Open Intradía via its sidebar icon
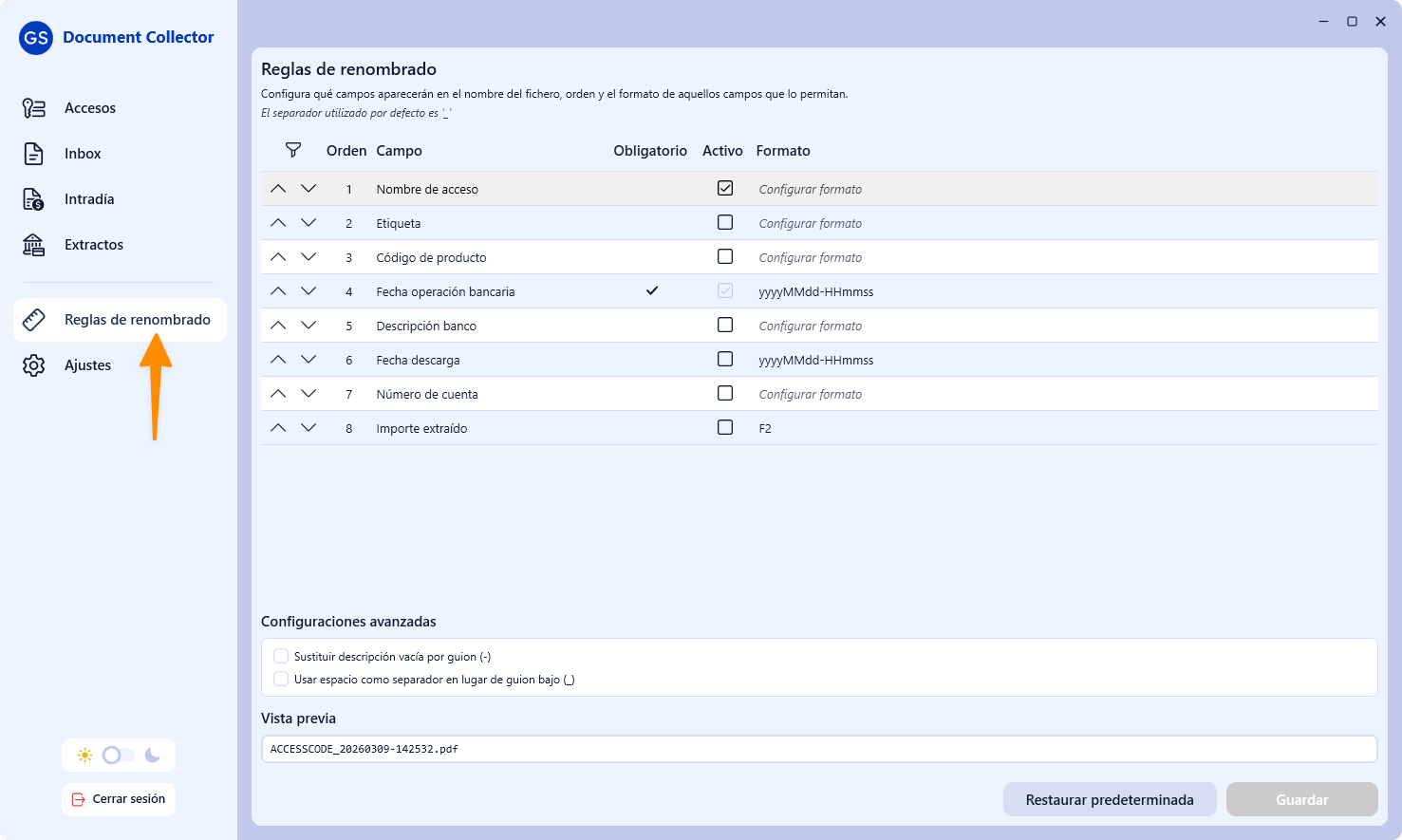 pos(34,199)
